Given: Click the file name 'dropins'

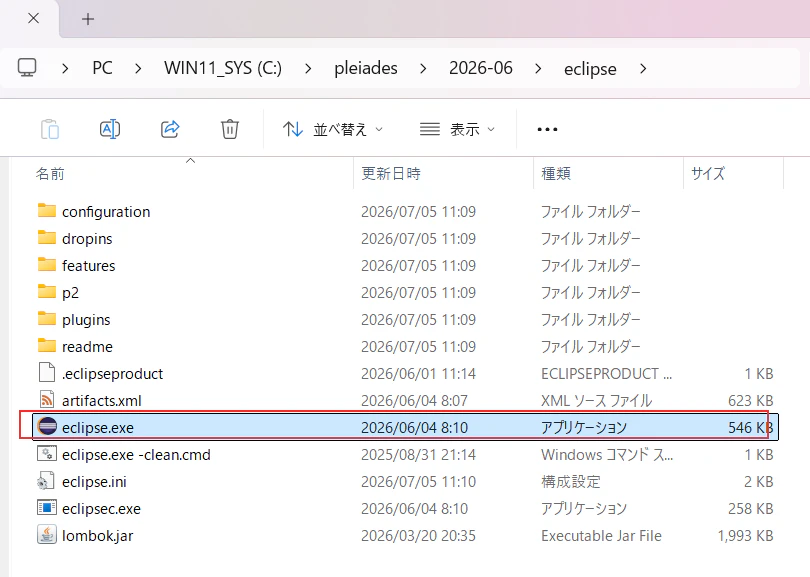Looking at the screenshot, I should point(87,239).
